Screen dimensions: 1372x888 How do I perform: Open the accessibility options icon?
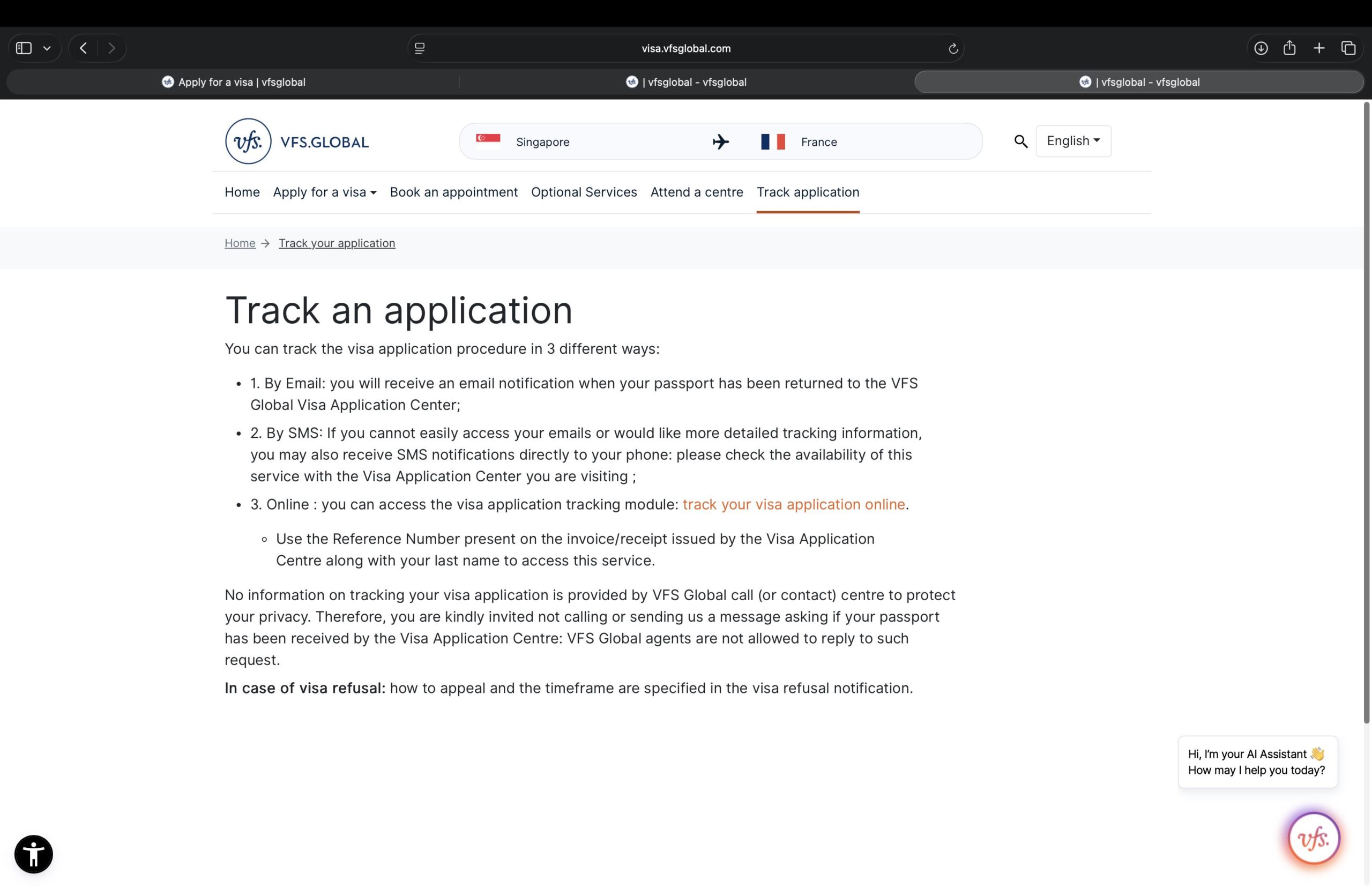(33, 854)
